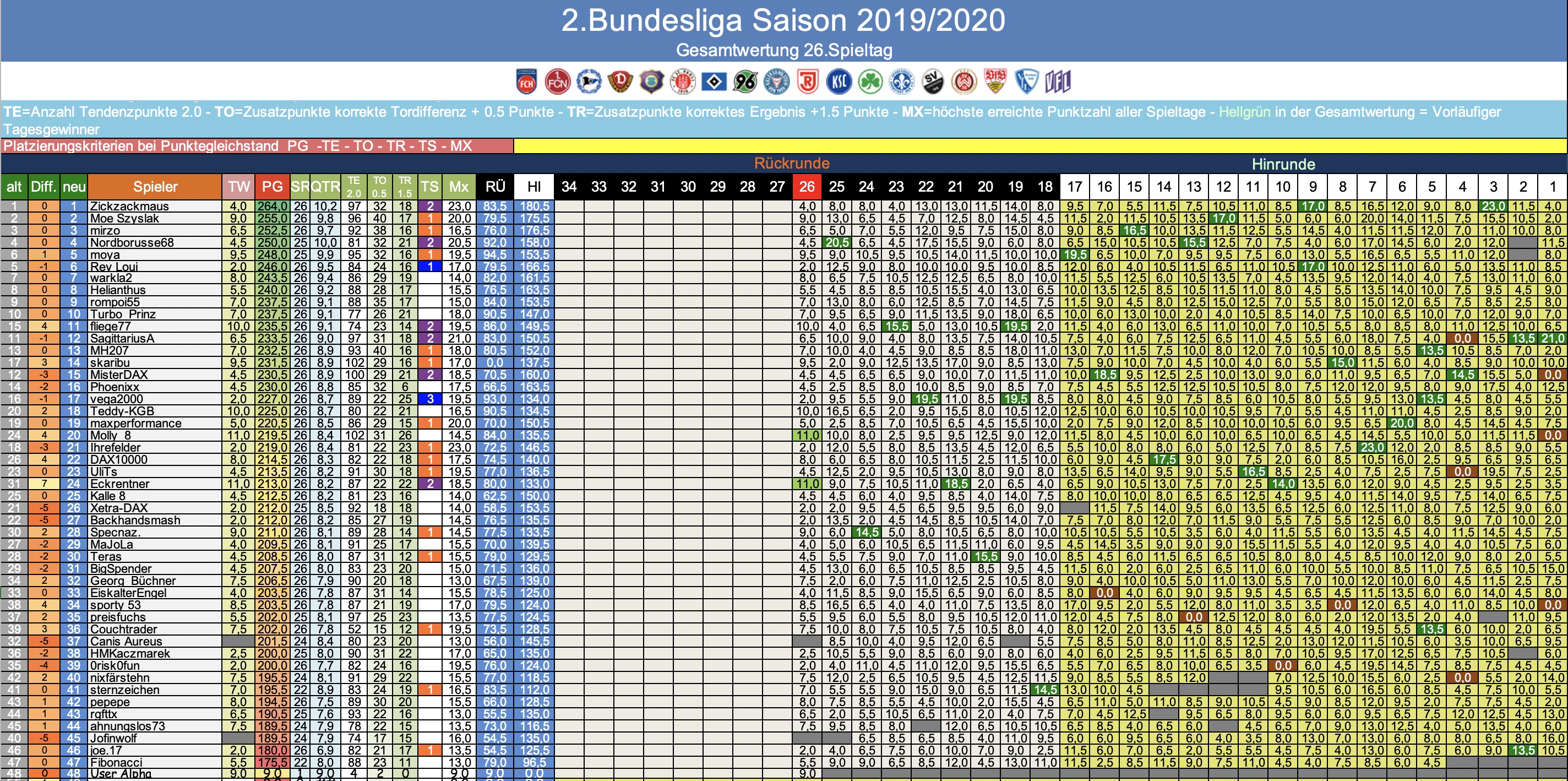Select player name 'Backhandsmash'

point(135,520)
